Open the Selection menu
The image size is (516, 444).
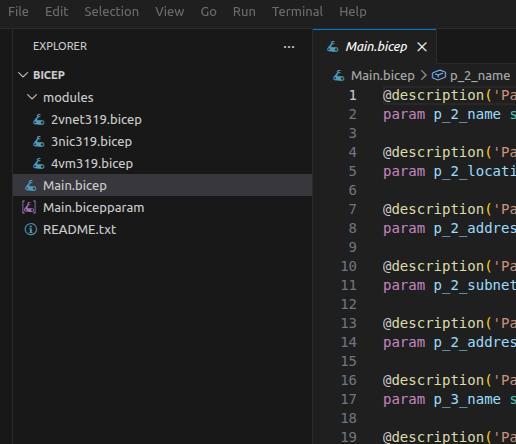click(x=111, y=12)
